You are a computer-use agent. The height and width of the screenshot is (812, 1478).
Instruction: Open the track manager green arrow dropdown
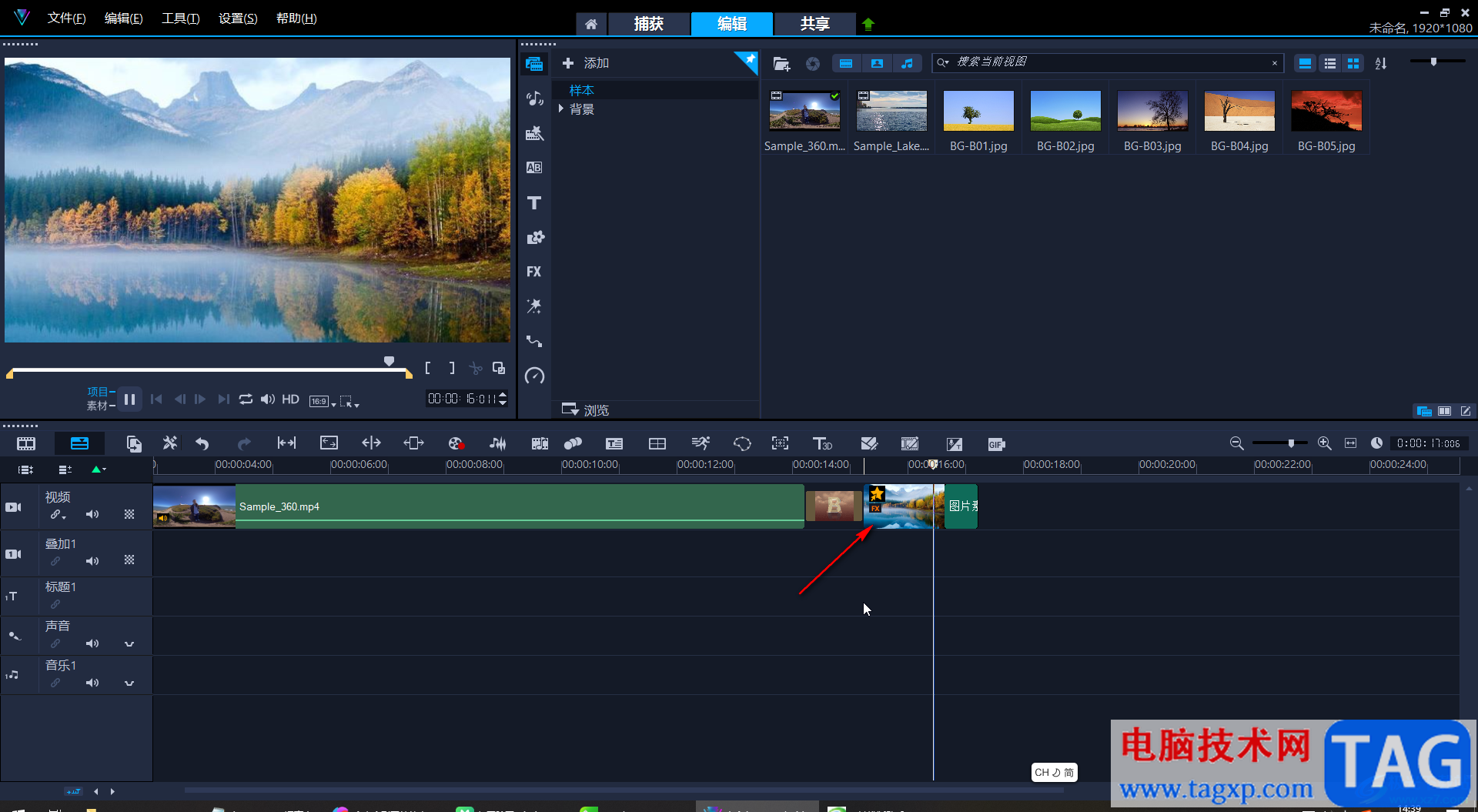pos(99,469)
